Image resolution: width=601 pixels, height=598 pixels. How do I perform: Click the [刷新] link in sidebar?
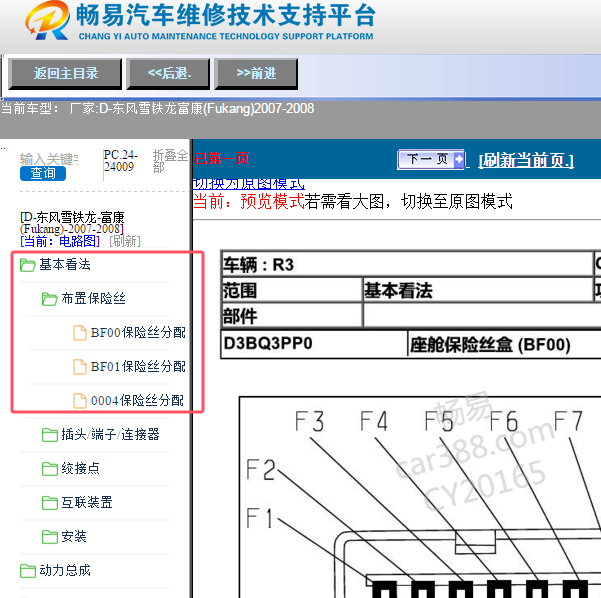click(125, 241)
